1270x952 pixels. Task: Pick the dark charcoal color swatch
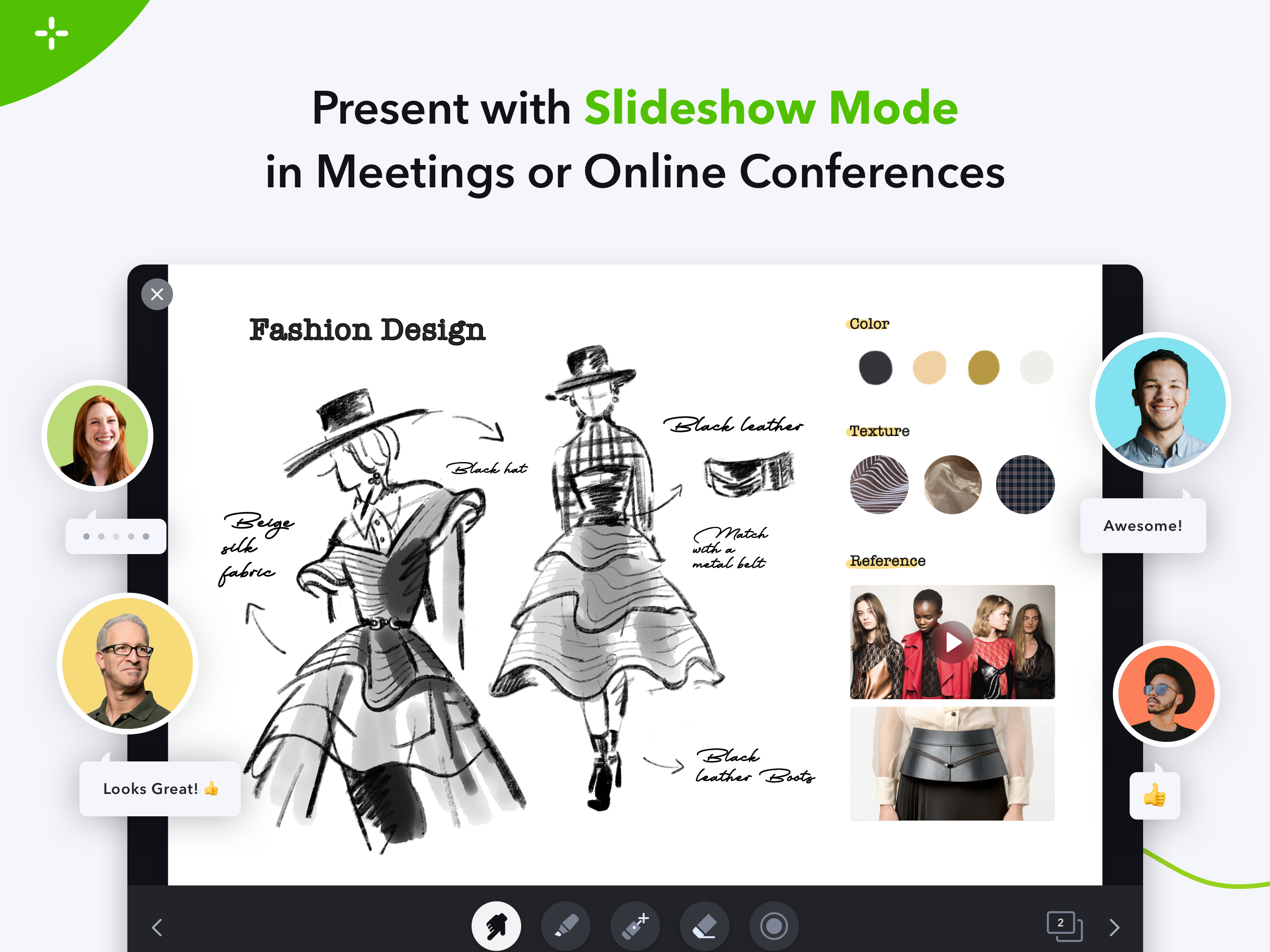click(875, 368)
